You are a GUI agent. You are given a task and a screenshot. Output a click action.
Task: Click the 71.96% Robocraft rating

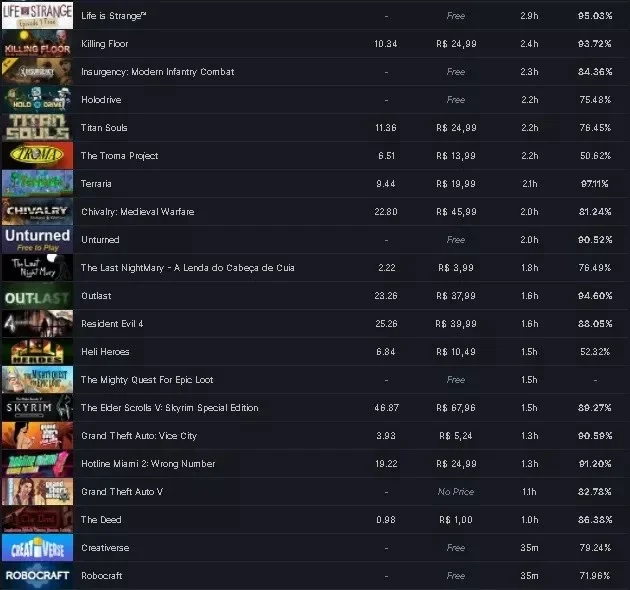(595, 576)
